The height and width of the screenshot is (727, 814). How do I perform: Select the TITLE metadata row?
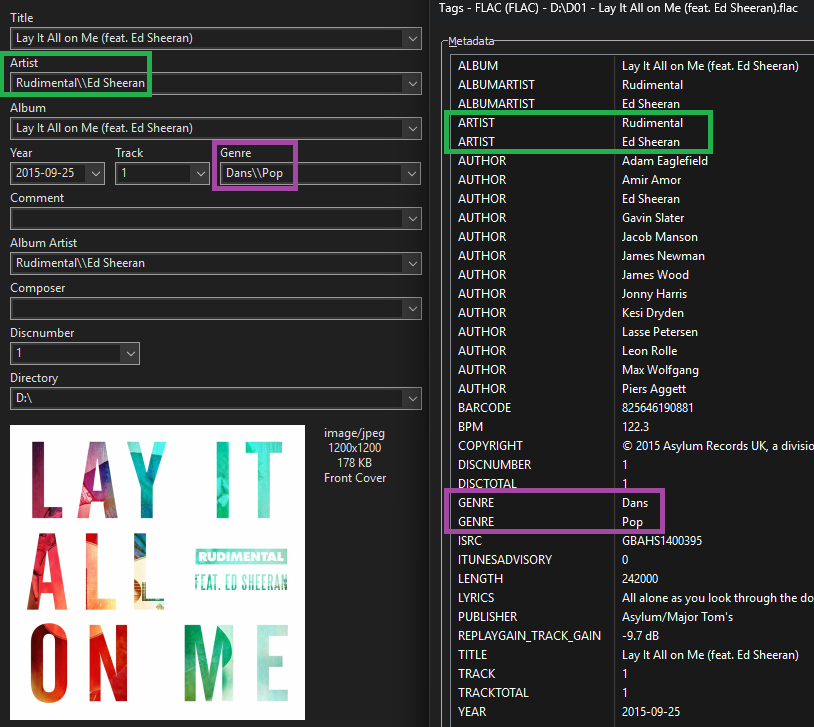pos(632,655)
